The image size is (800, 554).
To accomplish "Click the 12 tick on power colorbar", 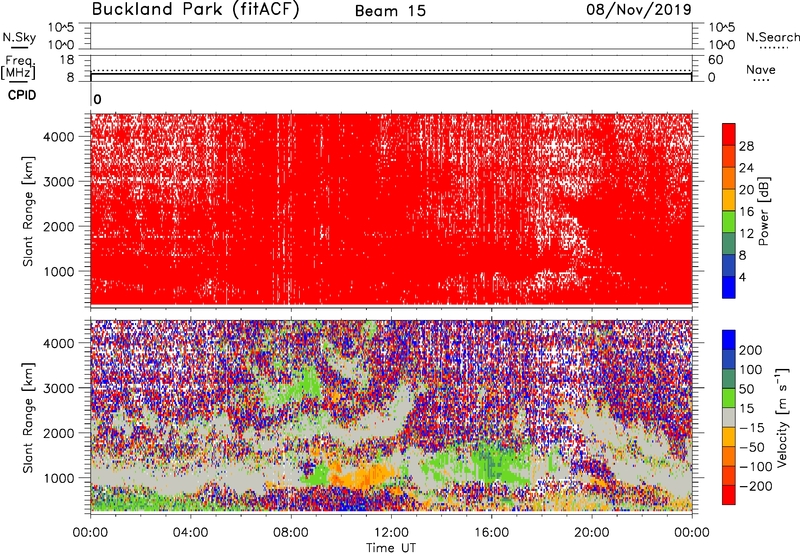I will 746,234.
